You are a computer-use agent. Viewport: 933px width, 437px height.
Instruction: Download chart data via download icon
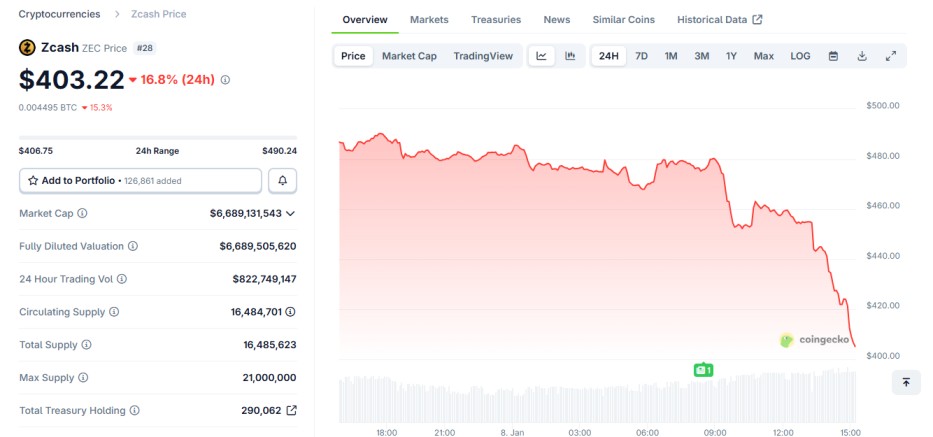[862, 56]
